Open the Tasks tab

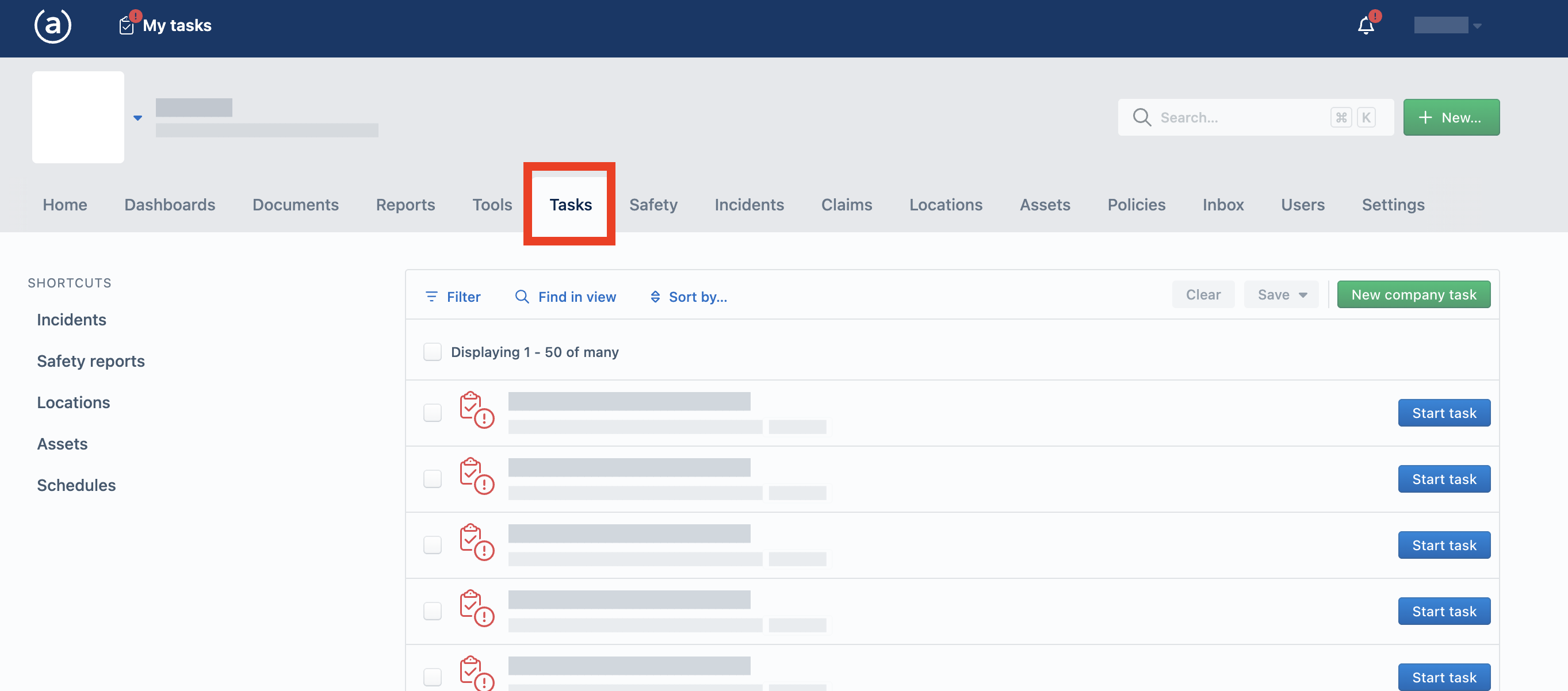point(571,205)
